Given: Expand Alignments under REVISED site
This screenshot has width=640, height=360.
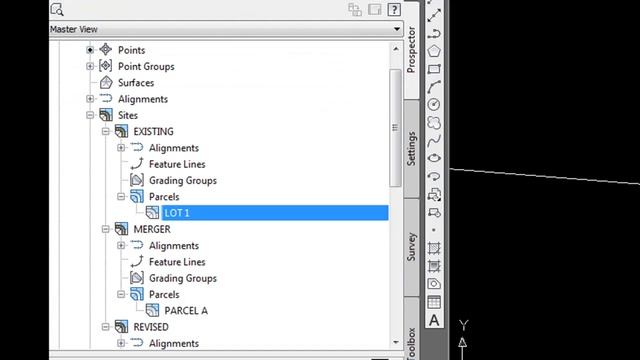Looking at the screenshot, I should [121, 343].
